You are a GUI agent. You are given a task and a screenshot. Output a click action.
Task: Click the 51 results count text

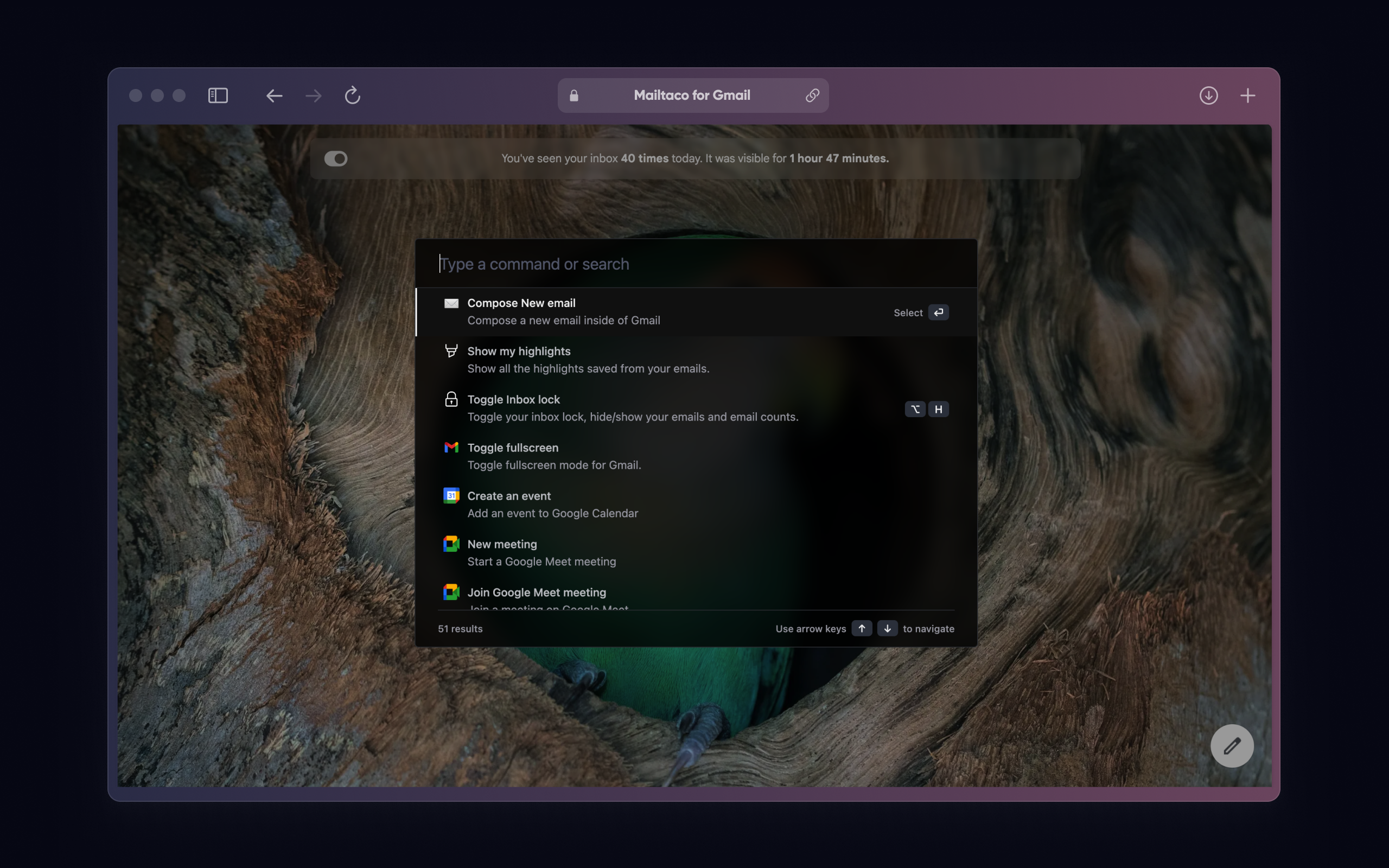click(x=460, y=629)
